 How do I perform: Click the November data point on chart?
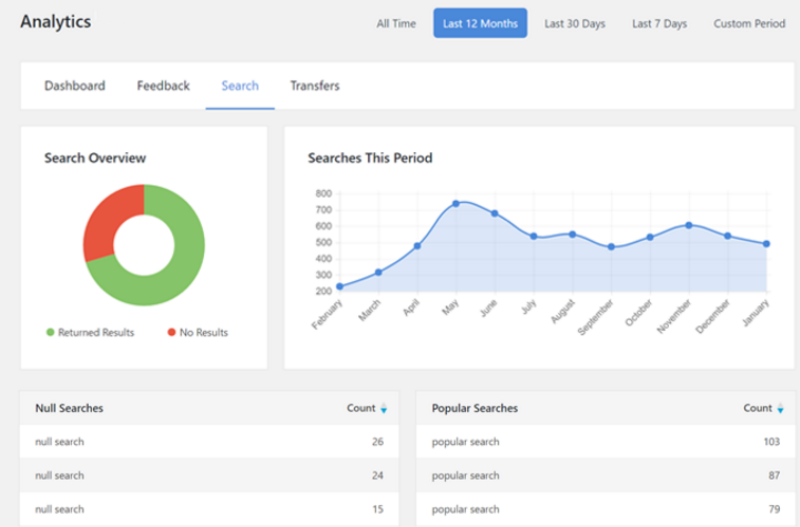689,225
